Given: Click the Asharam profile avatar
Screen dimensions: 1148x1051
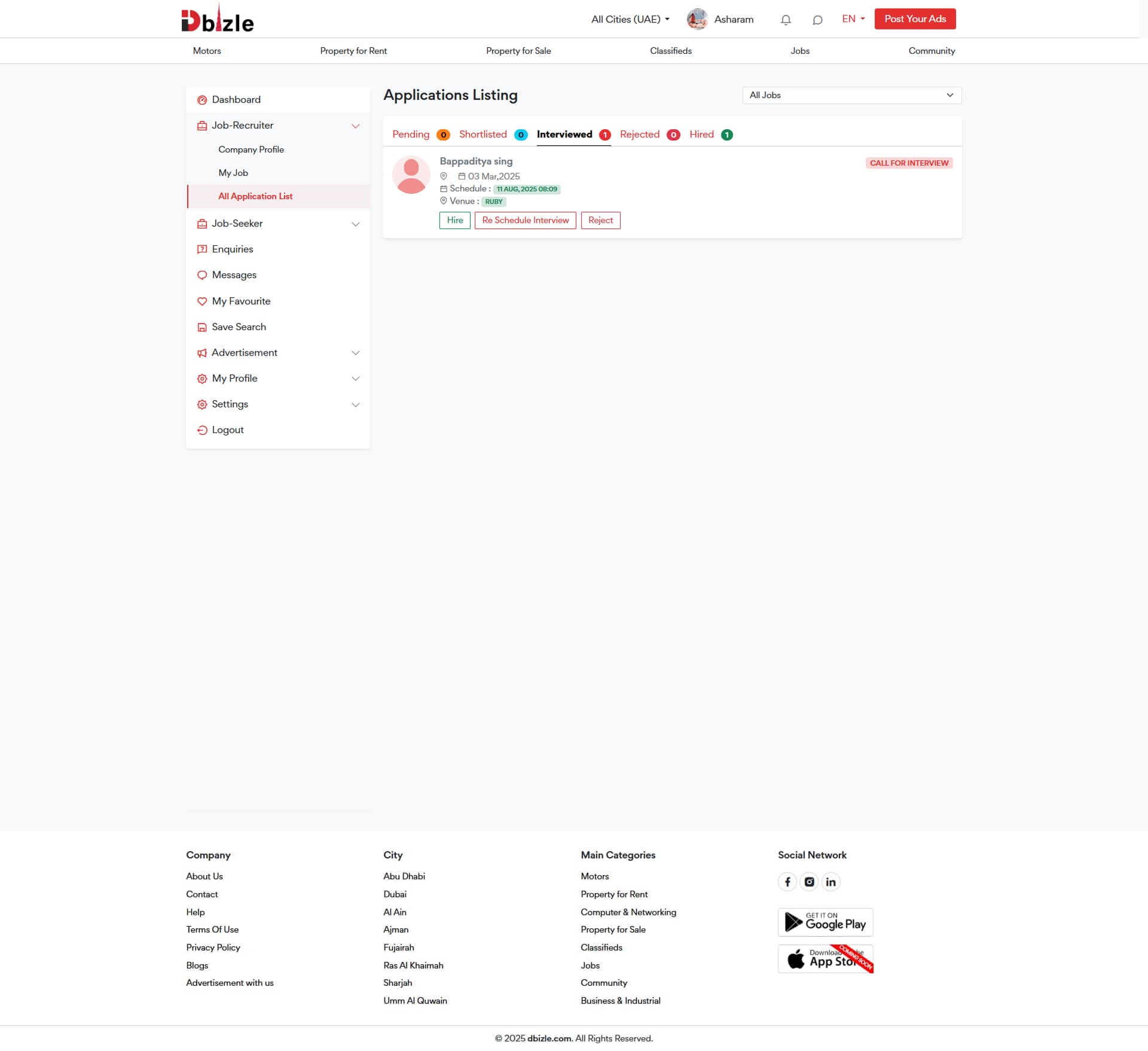Looking at the screenshot, I should (697, 19).
